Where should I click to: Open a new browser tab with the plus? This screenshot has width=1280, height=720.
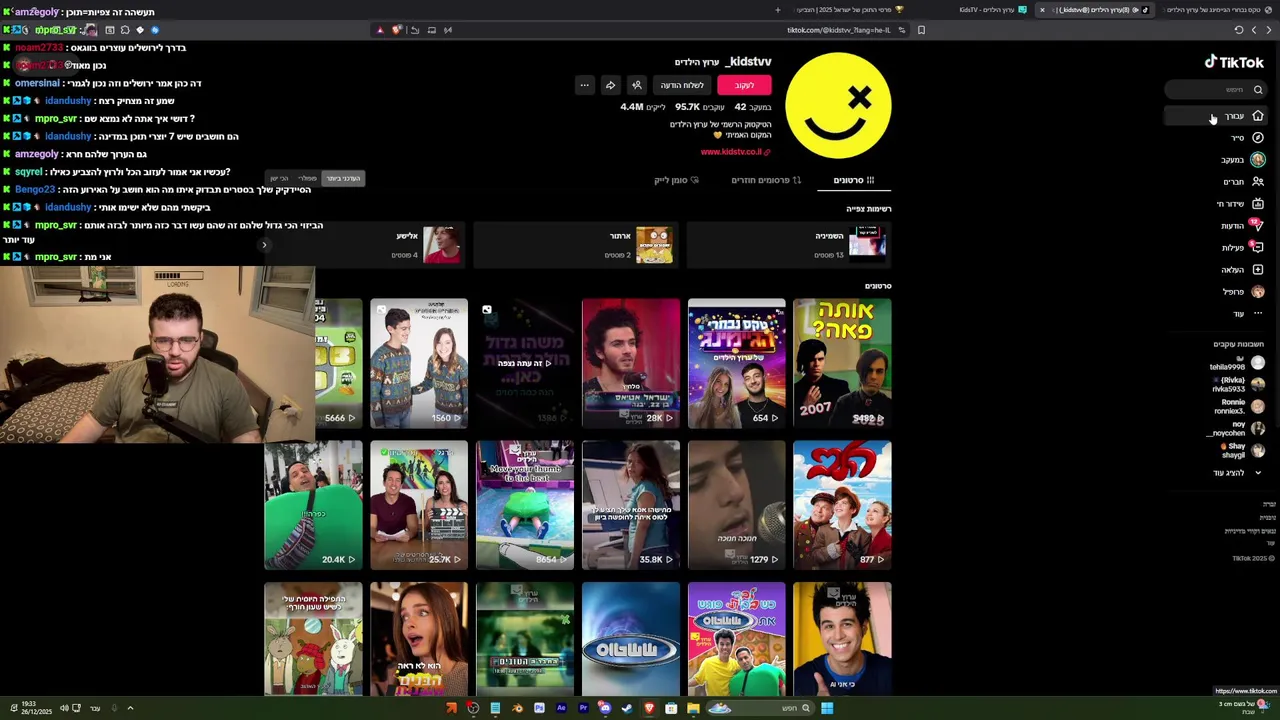tap(777, 10)
